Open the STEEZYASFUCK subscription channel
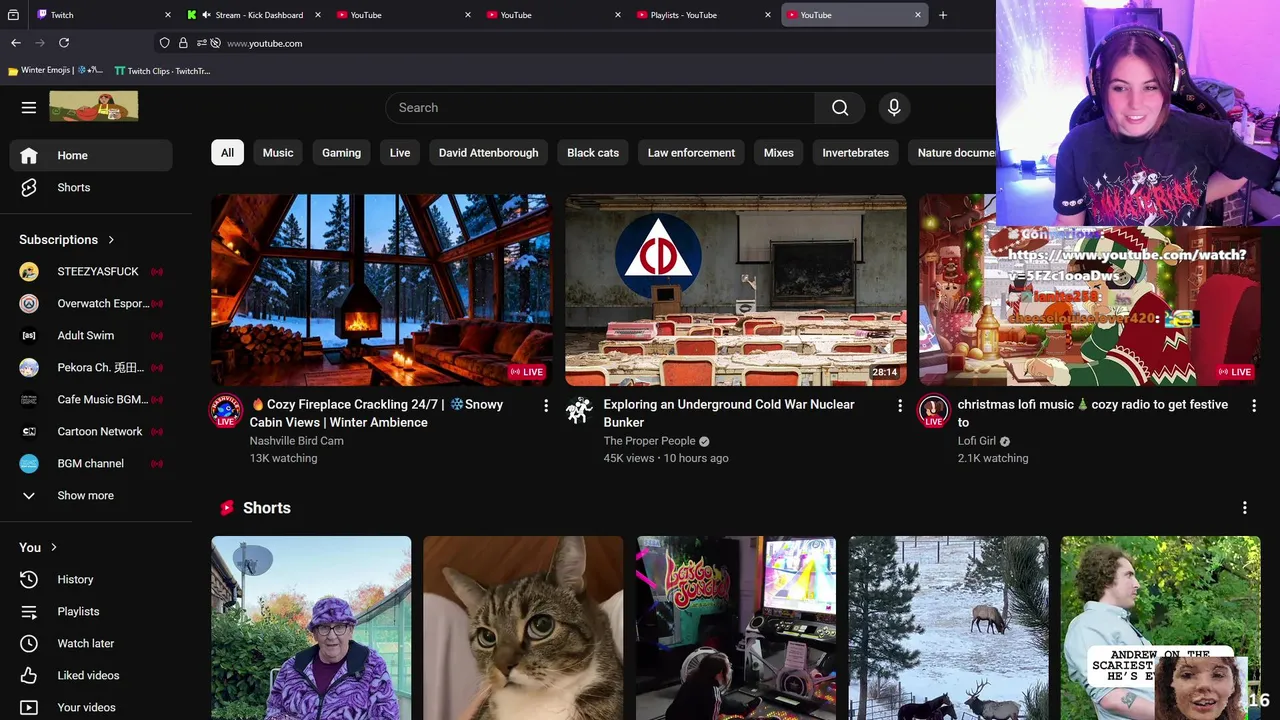This screenshot has height=720, width=1280. click(x=91, y=272)
